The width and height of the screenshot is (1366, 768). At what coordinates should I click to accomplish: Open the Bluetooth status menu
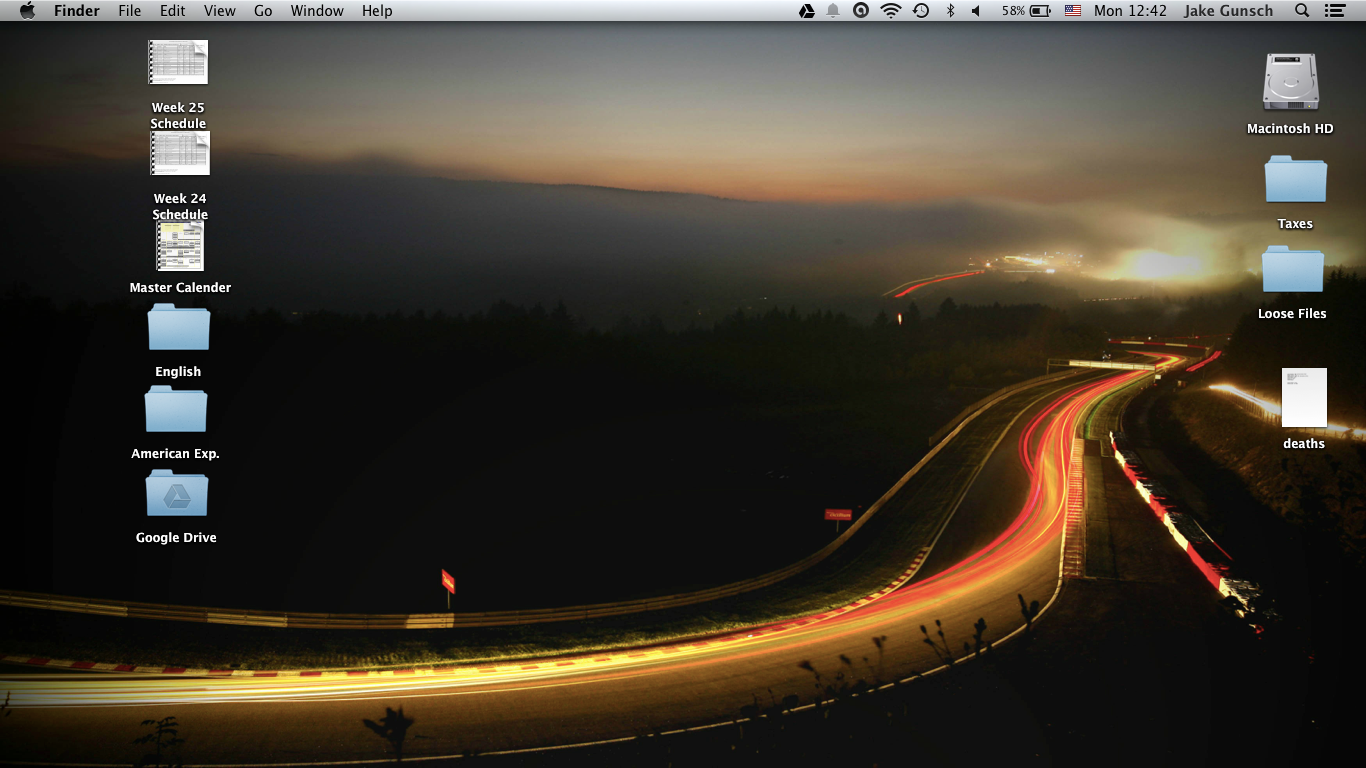tap(950, 11)
